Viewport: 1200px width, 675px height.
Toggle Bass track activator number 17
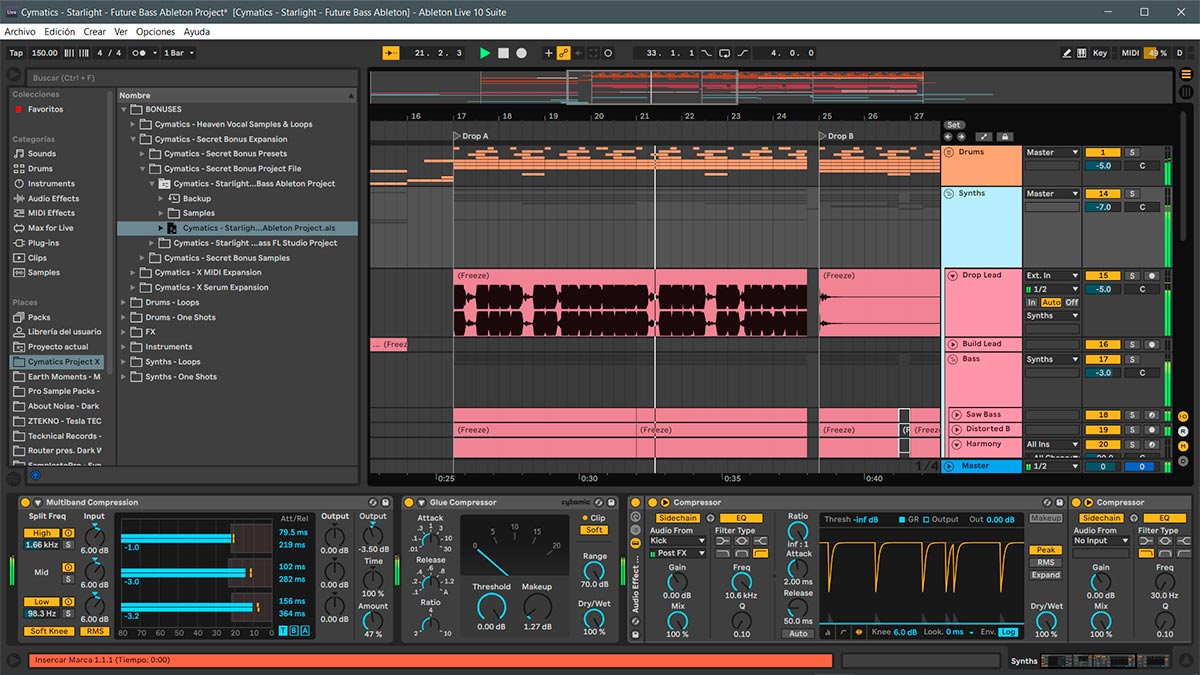tap(1102, 359)
